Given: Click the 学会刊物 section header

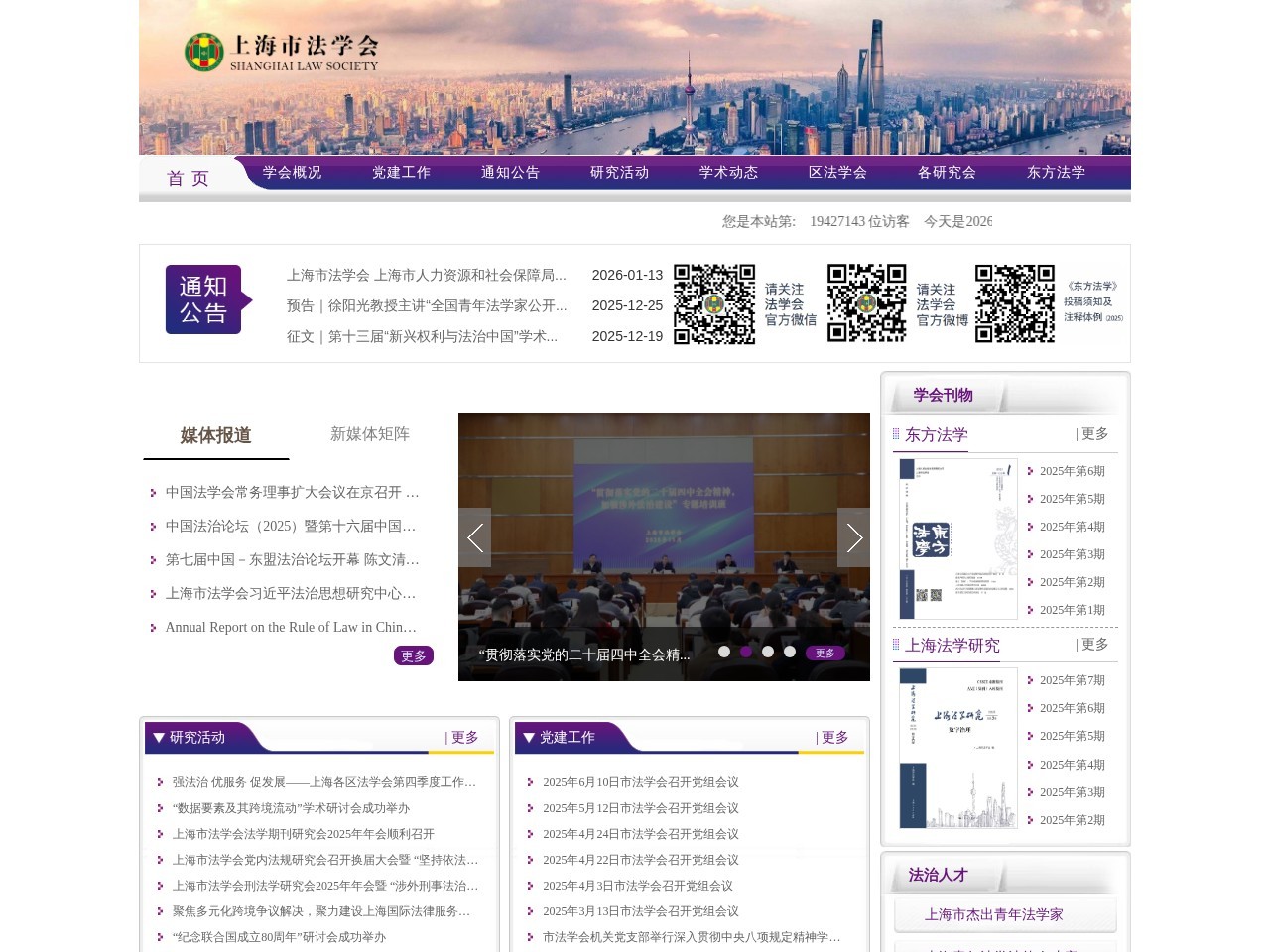Looking at the screenshot, I should point(944,395).
